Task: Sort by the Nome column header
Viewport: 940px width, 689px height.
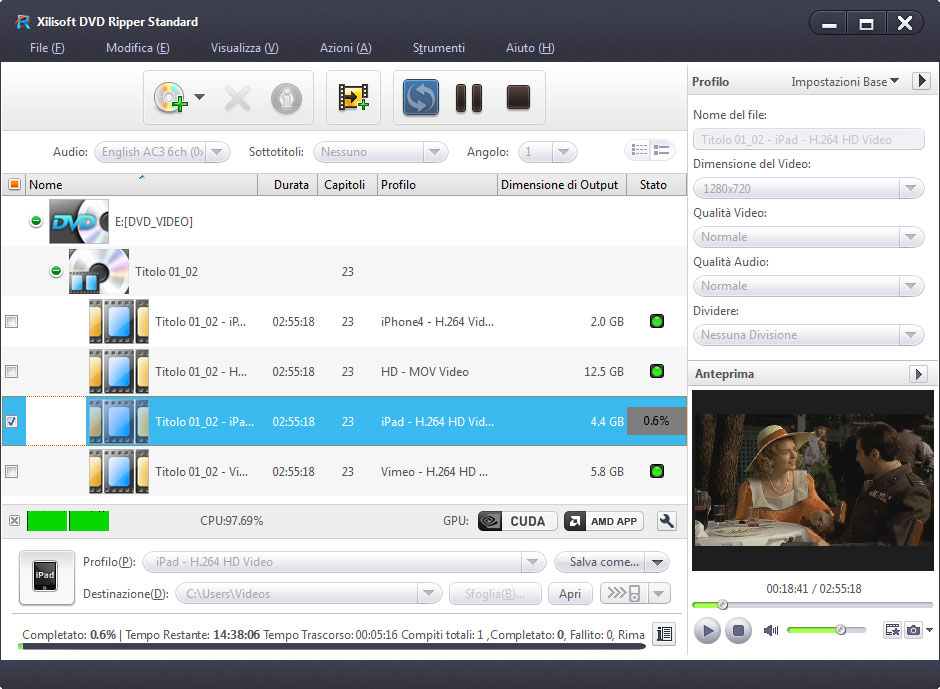Action: tap(141, 185)
